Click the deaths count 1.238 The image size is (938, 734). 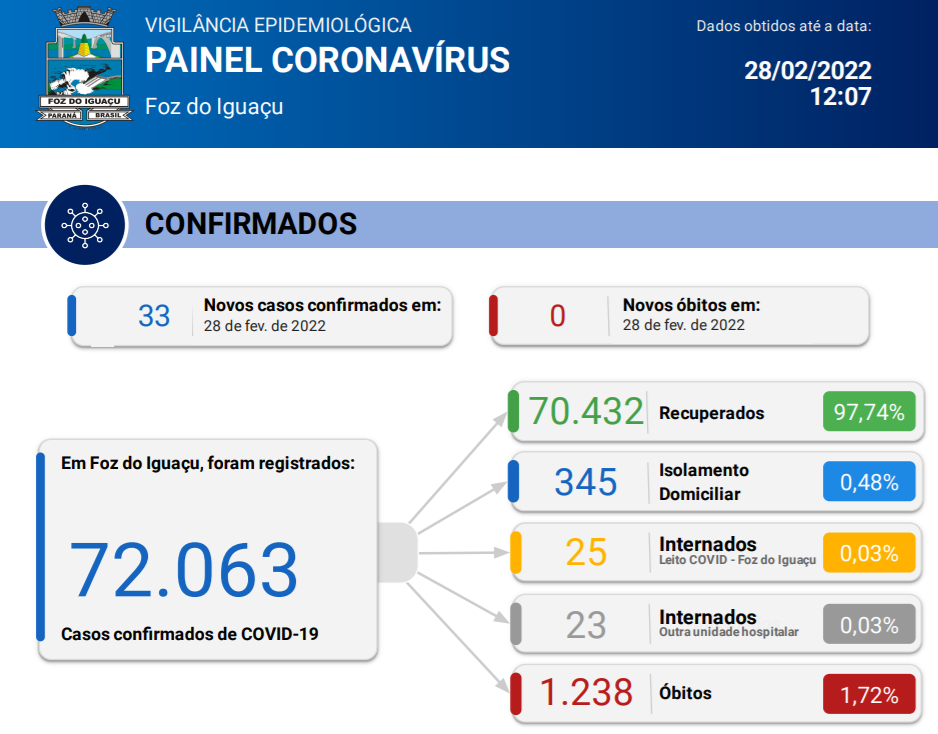[x=586, y=693]
